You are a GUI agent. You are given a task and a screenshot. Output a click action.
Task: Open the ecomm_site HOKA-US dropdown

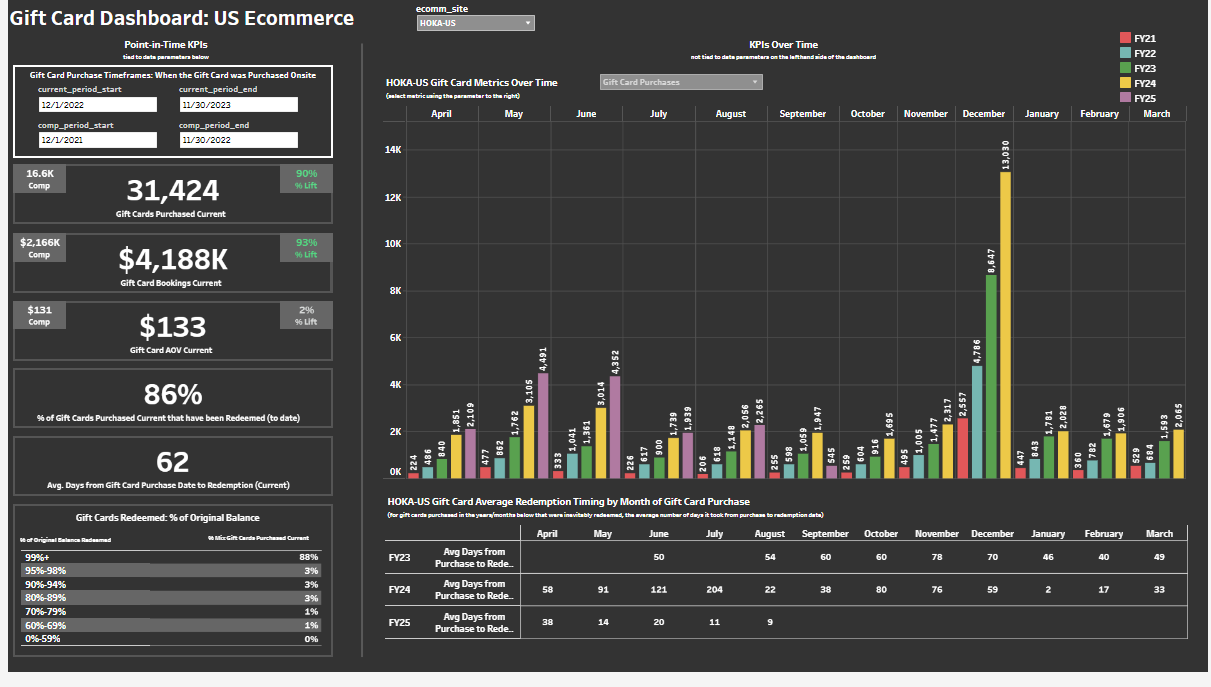point(475,23)
